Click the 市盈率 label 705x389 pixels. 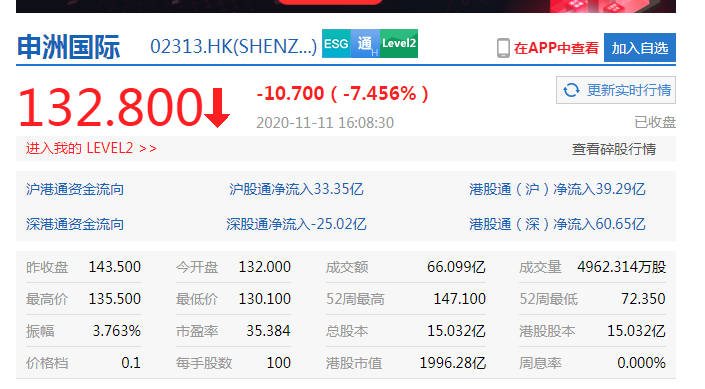197,332
